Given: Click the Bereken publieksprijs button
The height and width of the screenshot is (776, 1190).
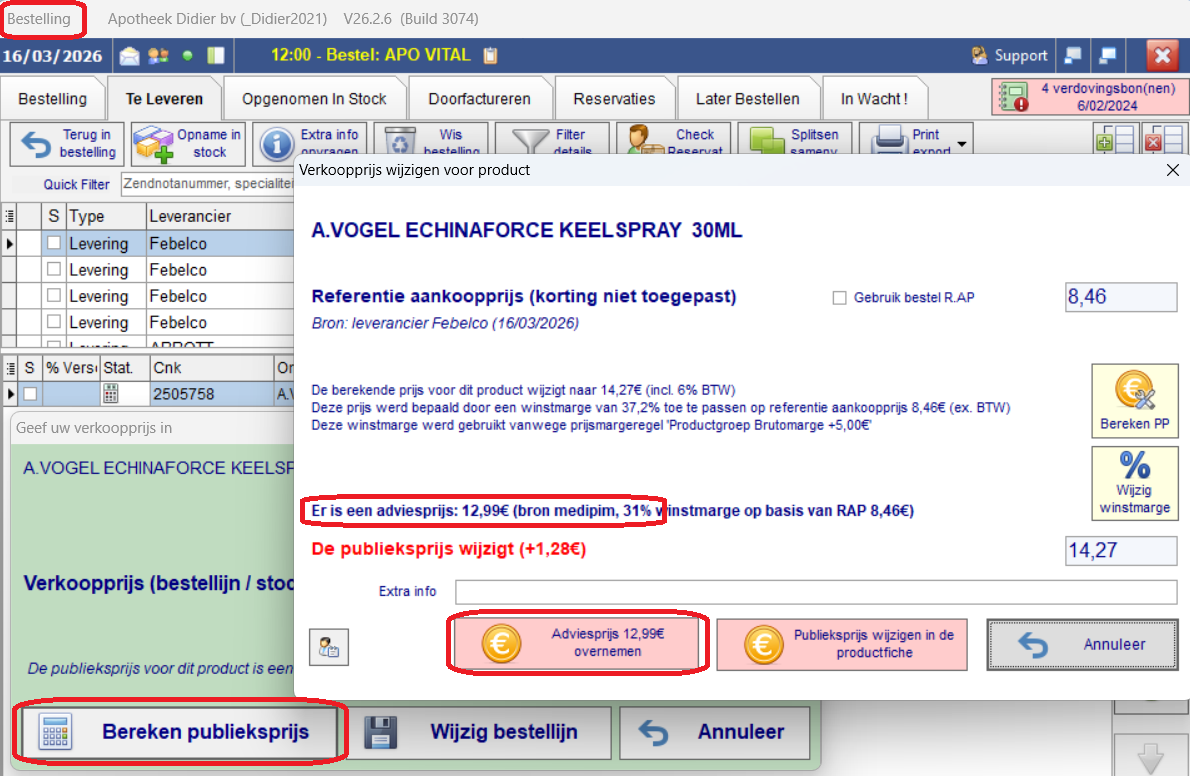Looking at the screenshot, I should 179,732.
